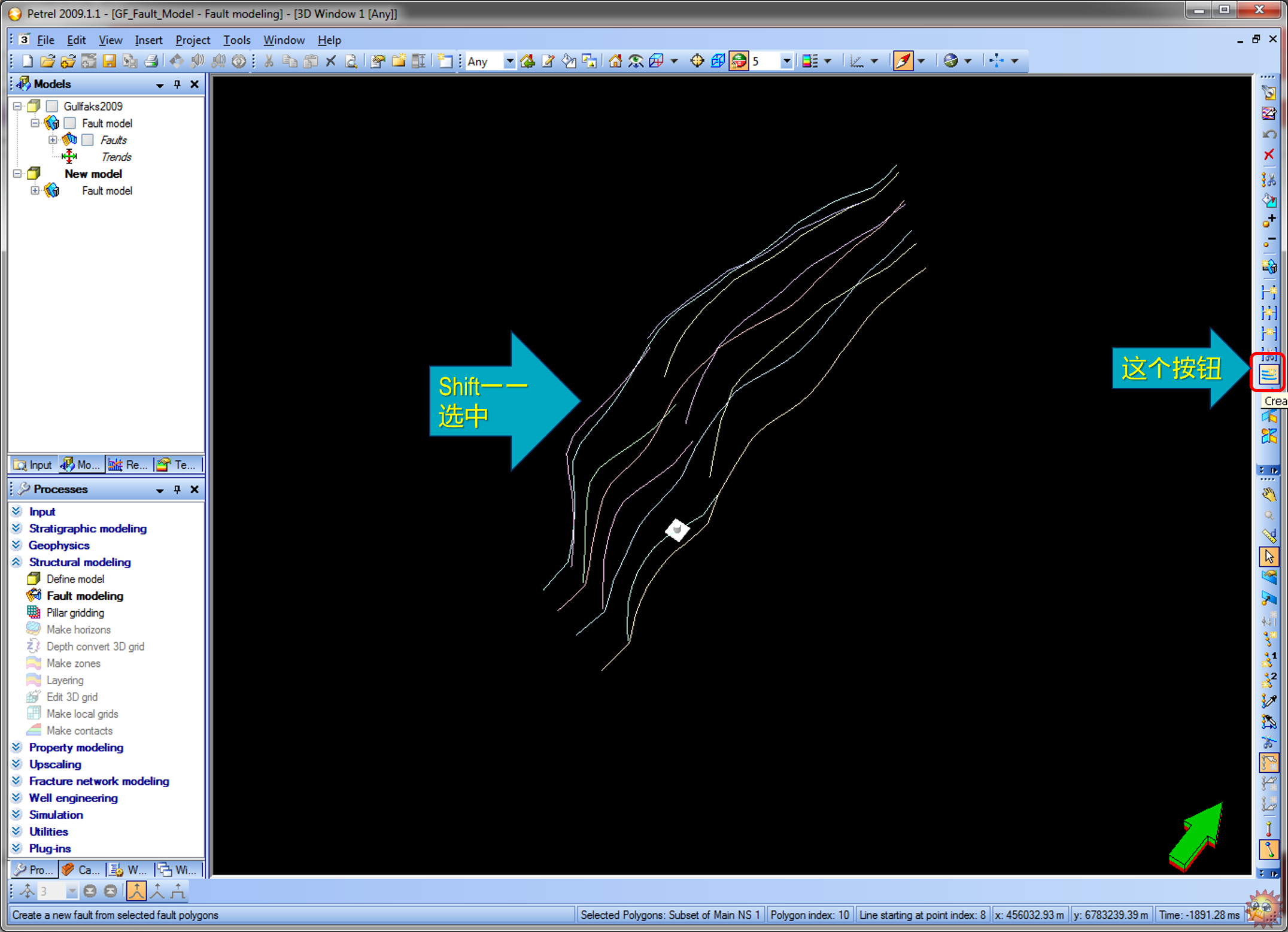Image resolution: width=1288 pixels, height=932 pixels.
Task: Open the File menu
Action: pyautogui.click(x=45, y=40)
